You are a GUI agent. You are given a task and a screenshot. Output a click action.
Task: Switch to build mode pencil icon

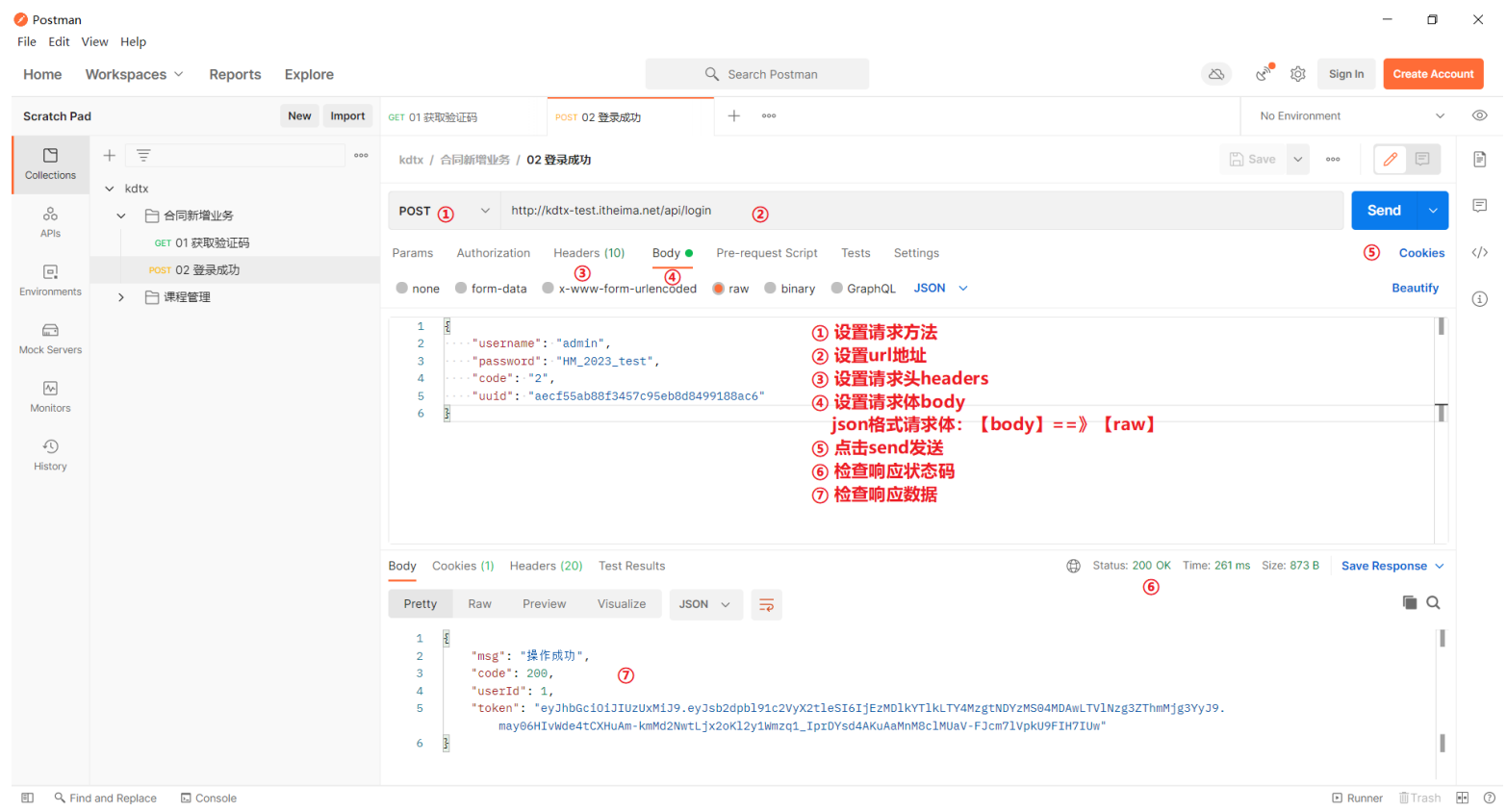click(1391, 159)
